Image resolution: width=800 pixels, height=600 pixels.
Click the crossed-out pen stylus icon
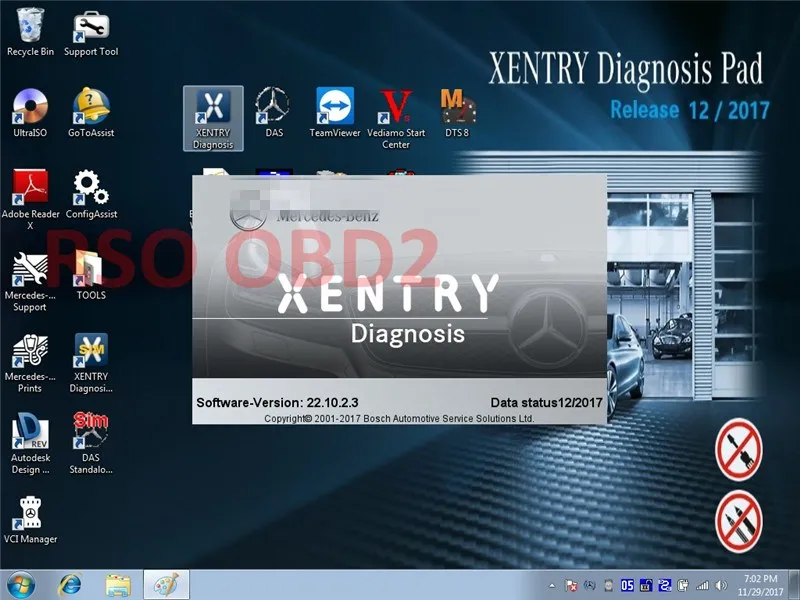(739, 521)
